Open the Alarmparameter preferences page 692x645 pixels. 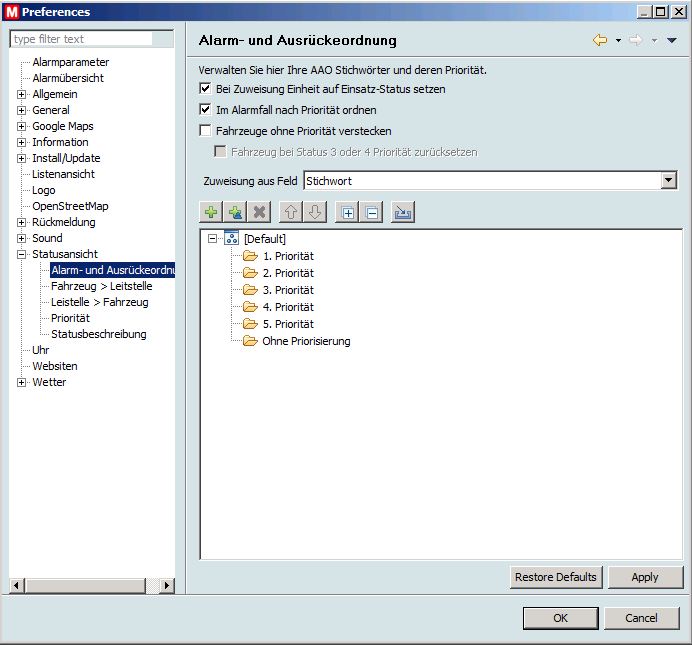pyautogui.click(x=70, y=62)
